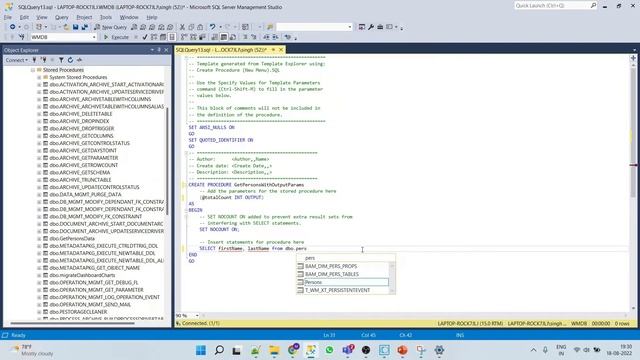The image size is (640, 360).
Task: Open PowerPoint from the taskbar
Action: click(x=402, y=350)
